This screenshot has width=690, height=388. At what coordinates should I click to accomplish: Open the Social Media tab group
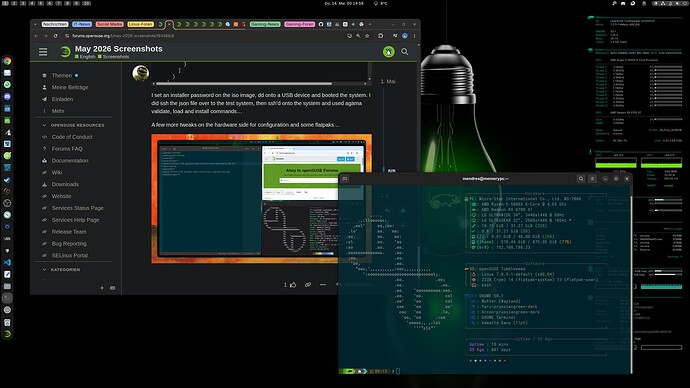click(110, 24)
